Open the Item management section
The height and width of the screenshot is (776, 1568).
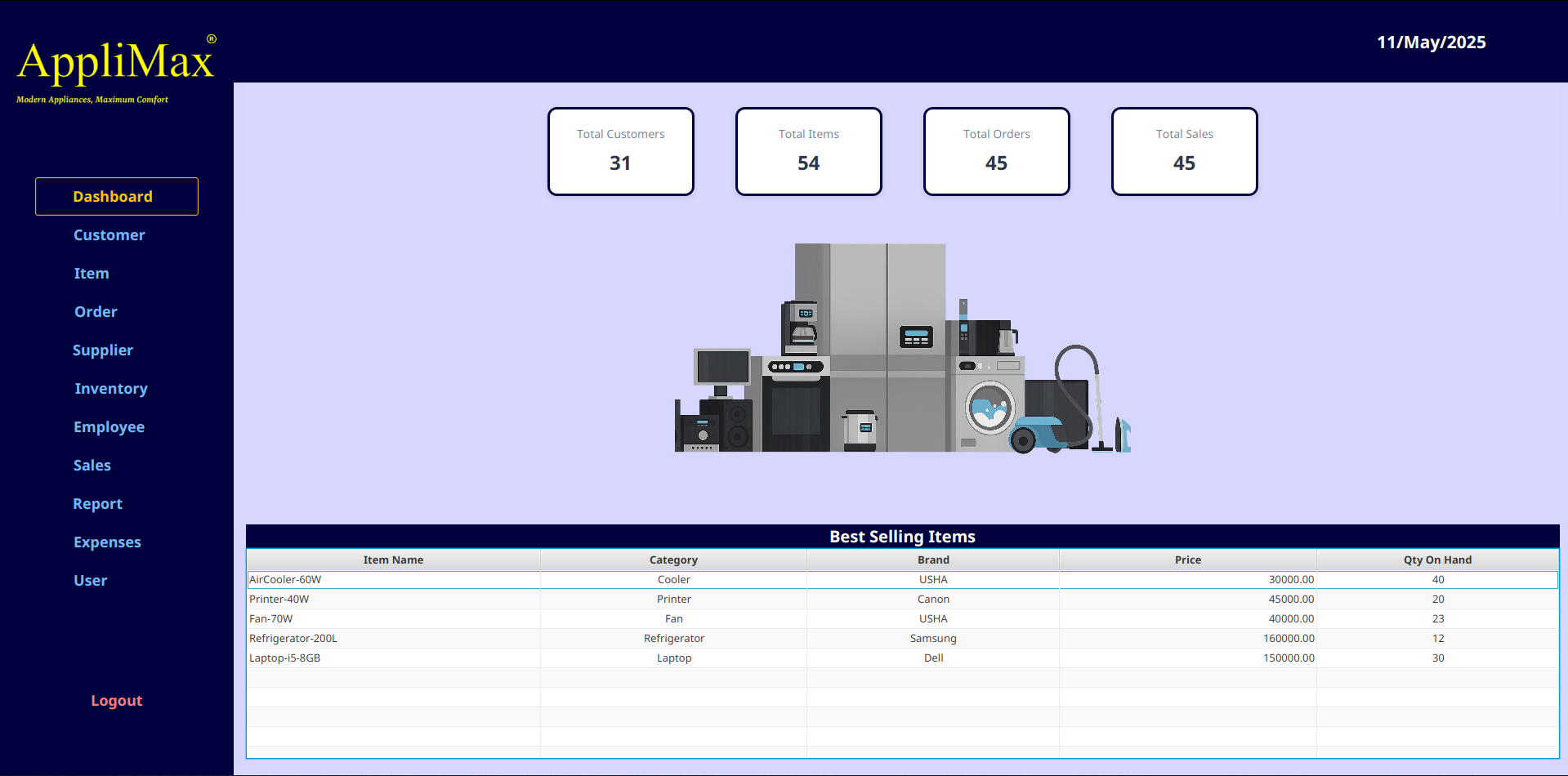[91, 273]
